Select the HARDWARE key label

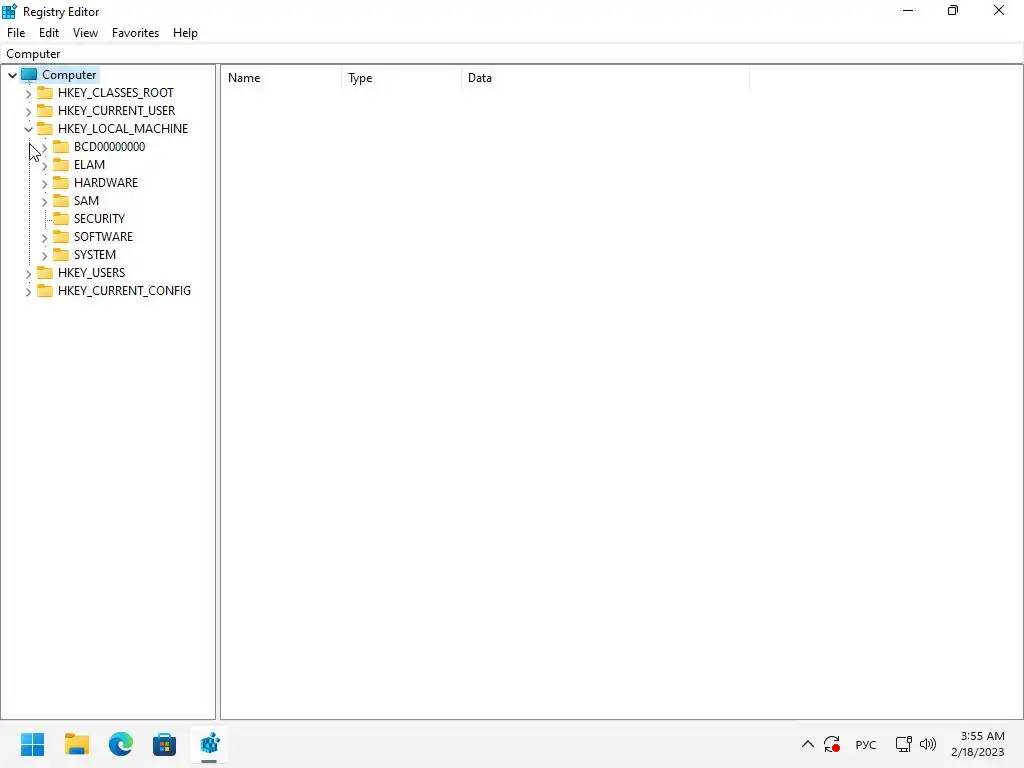(x=106, y=183)
